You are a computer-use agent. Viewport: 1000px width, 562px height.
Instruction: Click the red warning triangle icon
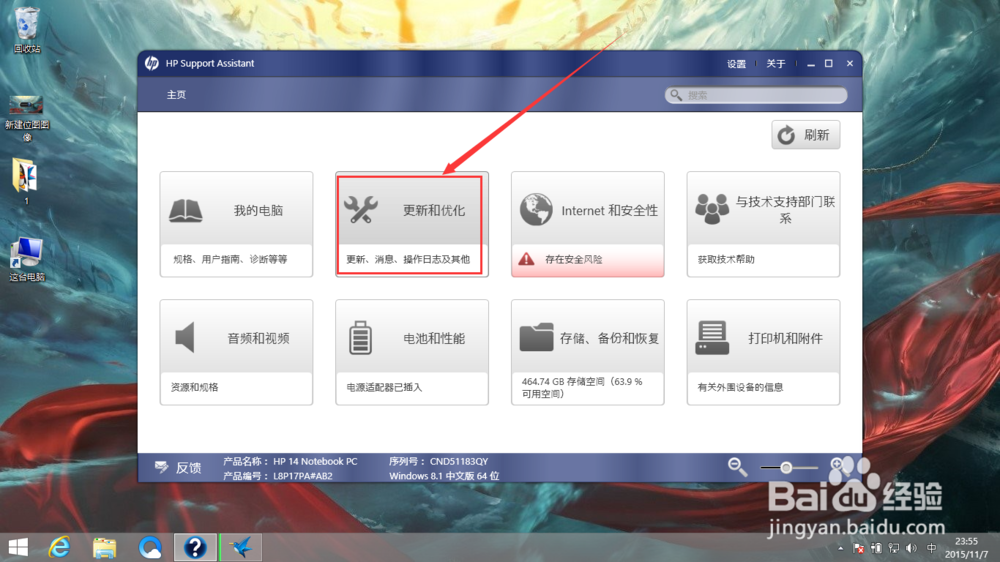[526, 259]
